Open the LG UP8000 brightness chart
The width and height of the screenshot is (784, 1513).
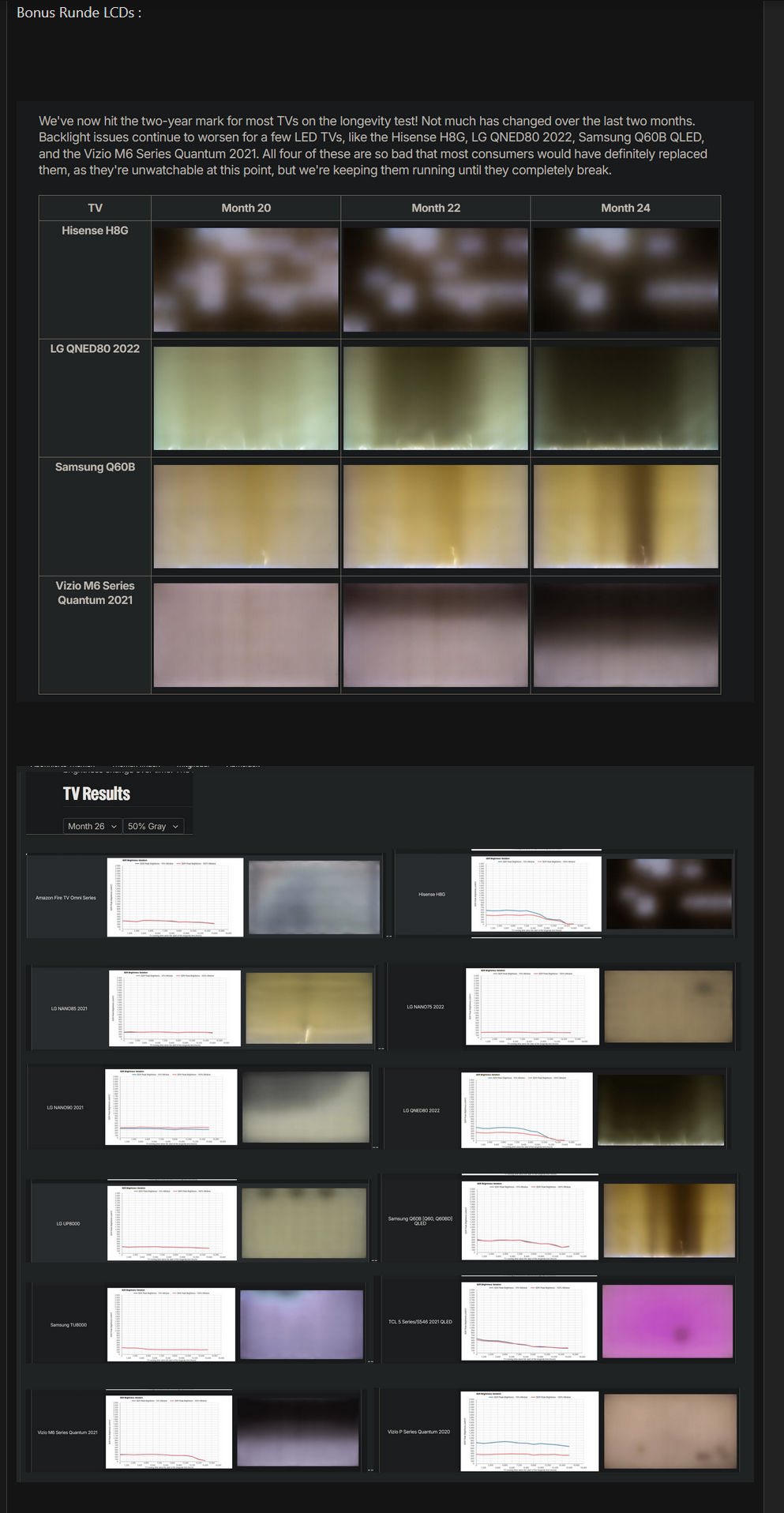172,1223
